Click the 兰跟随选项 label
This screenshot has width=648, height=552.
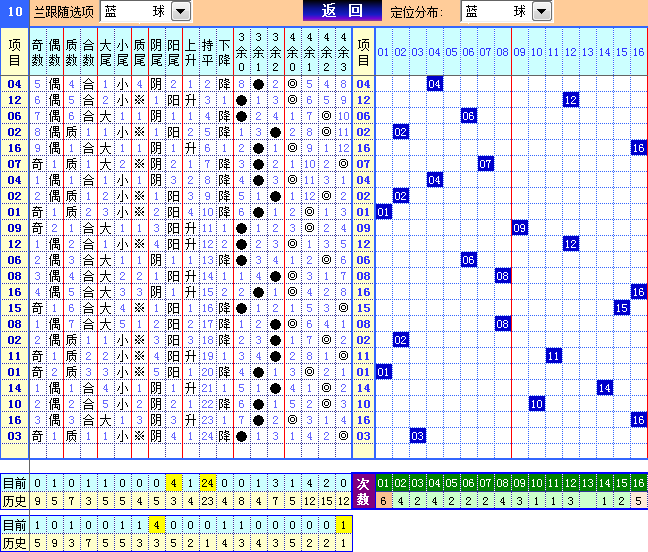coord(64,12)
